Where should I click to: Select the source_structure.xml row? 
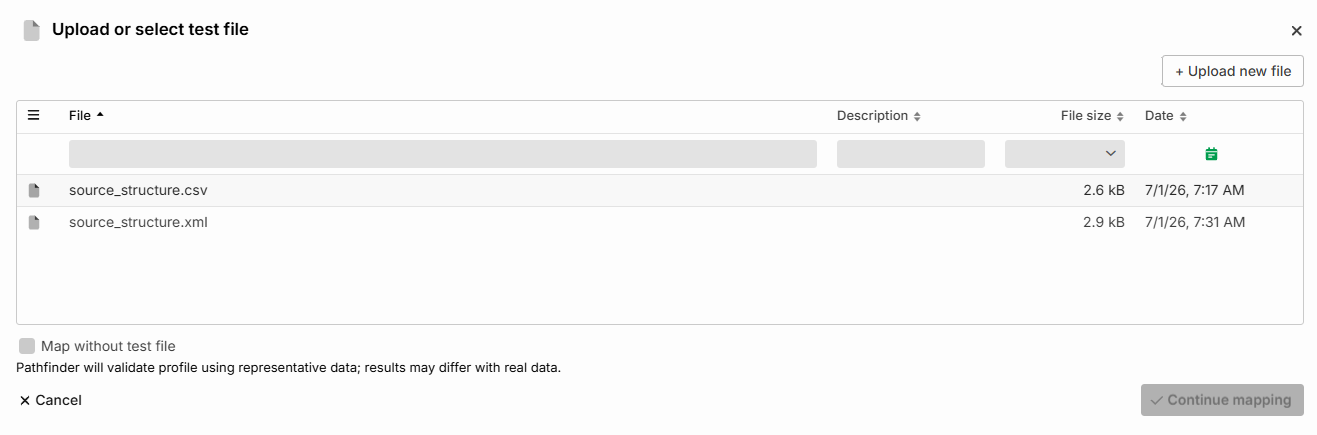pyautogui.click(x=660, y=222)
